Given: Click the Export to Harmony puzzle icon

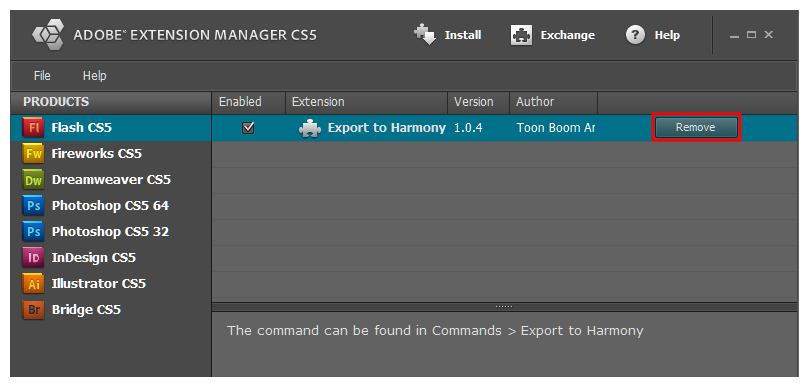Looking at the screenshot, I should [x=310, y=128].
